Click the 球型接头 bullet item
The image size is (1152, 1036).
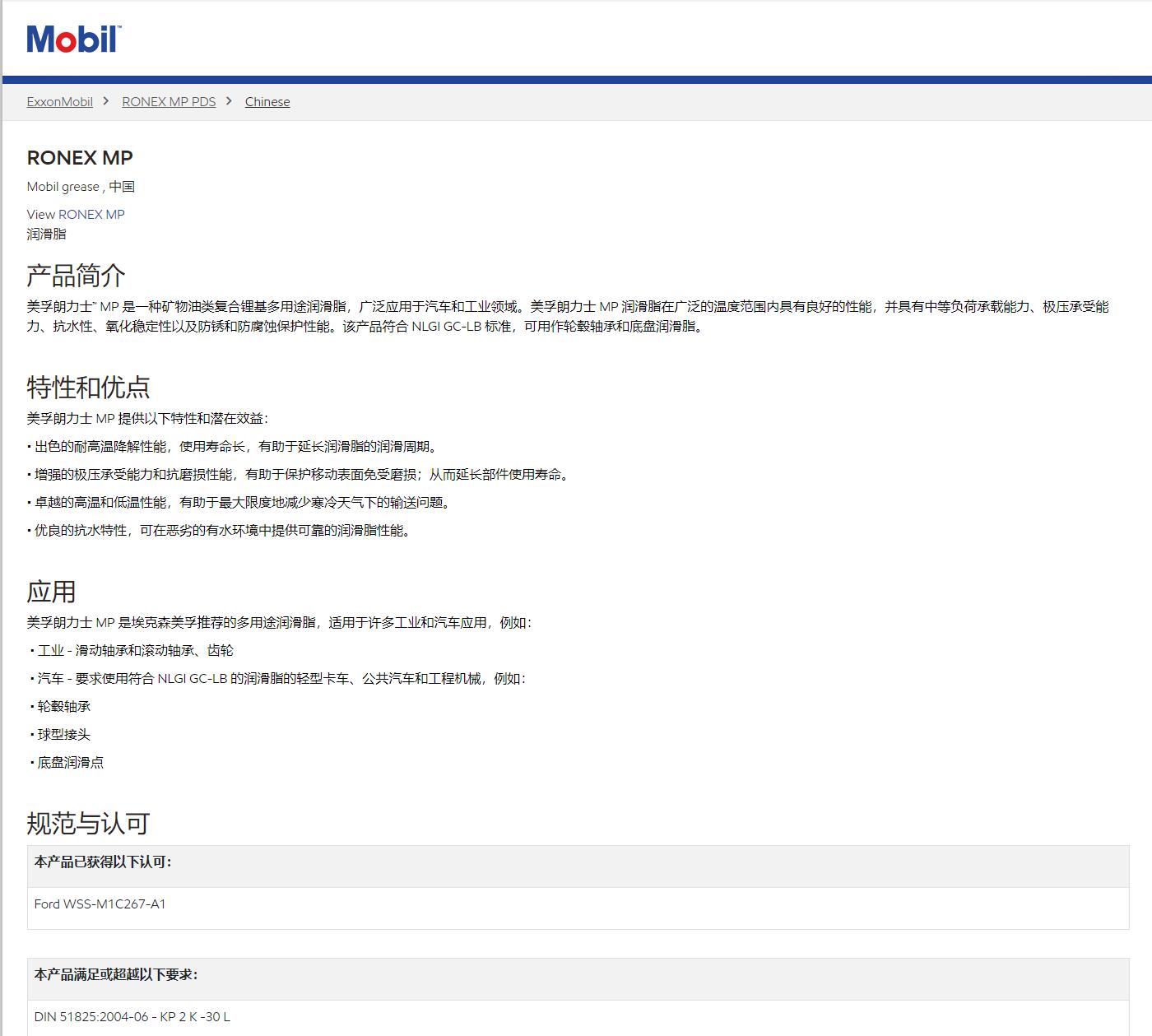[60, 735]
